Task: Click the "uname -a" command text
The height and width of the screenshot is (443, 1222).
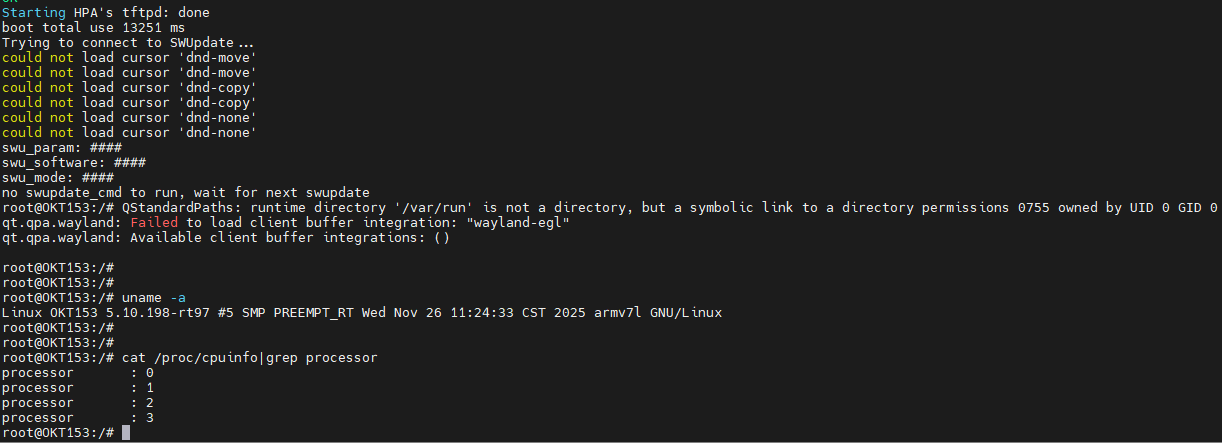Action: click(154, 297)
